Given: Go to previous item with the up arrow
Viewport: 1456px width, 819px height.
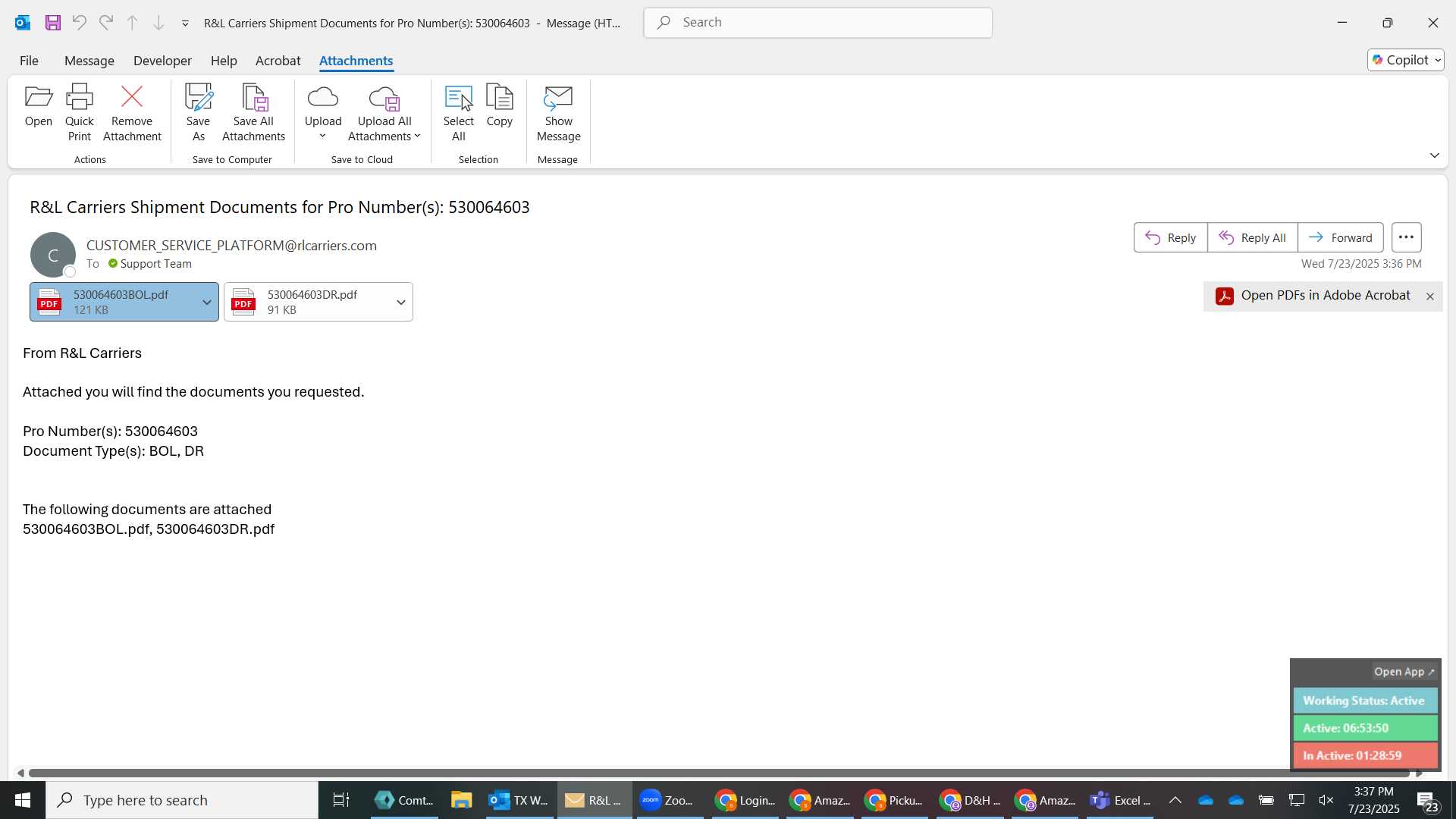Looking at the screenshot, I should tap(132, 23).
